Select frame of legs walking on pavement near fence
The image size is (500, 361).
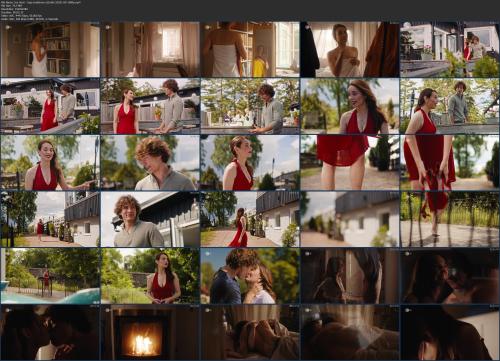[450, 219]
